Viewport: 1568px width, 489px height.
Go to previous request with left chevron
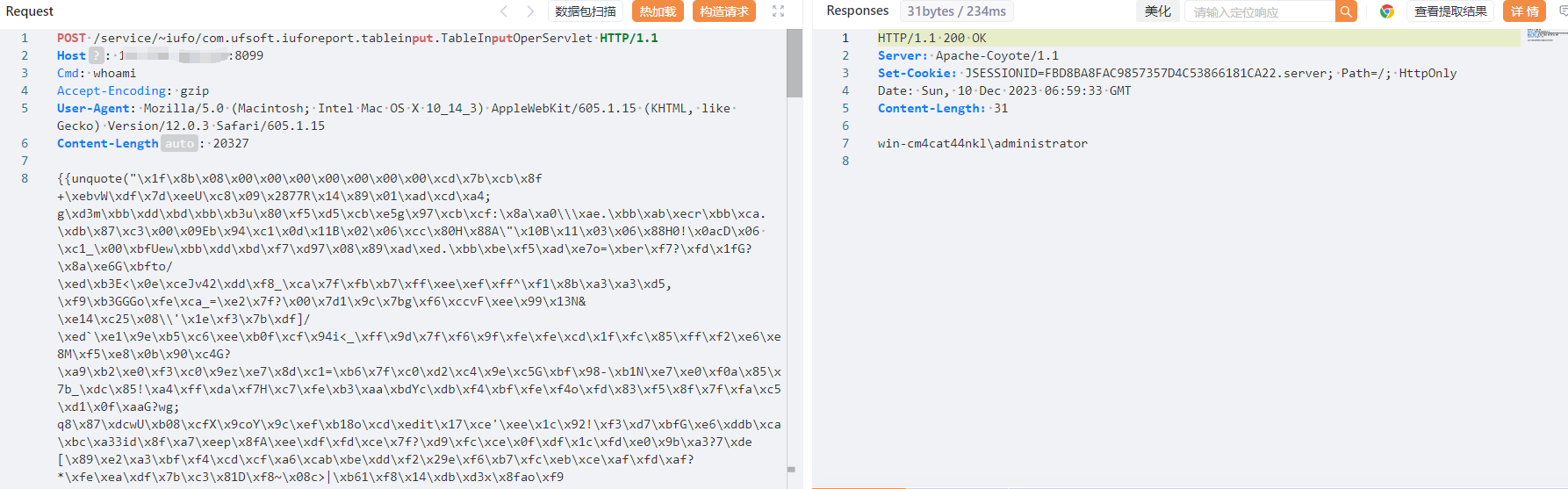(x=504, y=11)
